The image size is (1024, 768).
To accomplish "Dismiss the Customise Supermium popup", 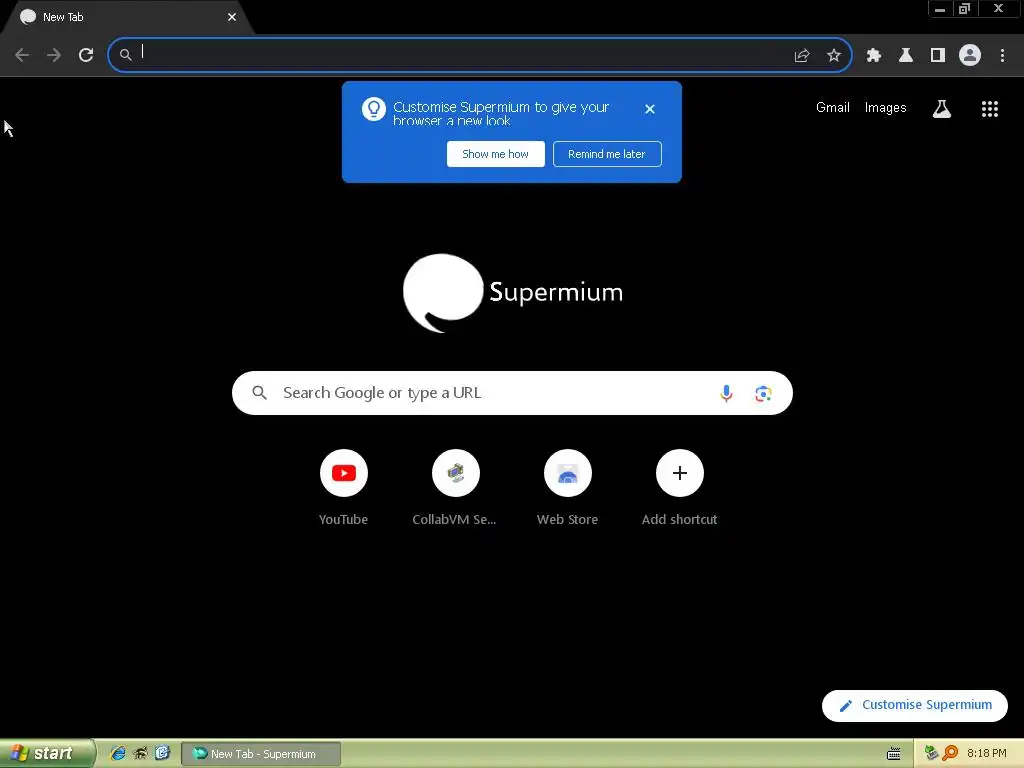I will (649, 109).
